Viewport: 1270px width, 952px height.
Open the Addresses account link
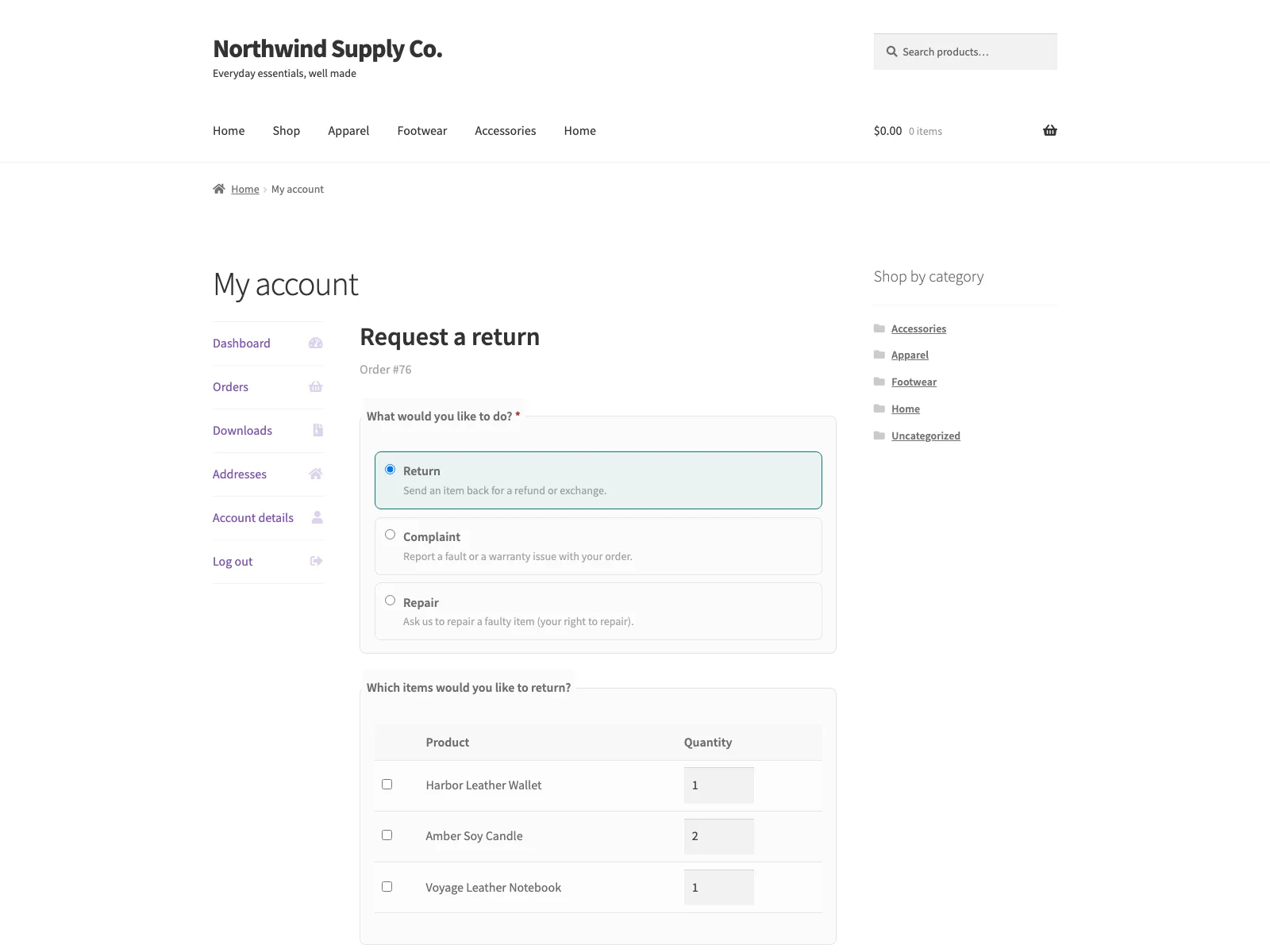pyautogui.click(x=240, y=474)
